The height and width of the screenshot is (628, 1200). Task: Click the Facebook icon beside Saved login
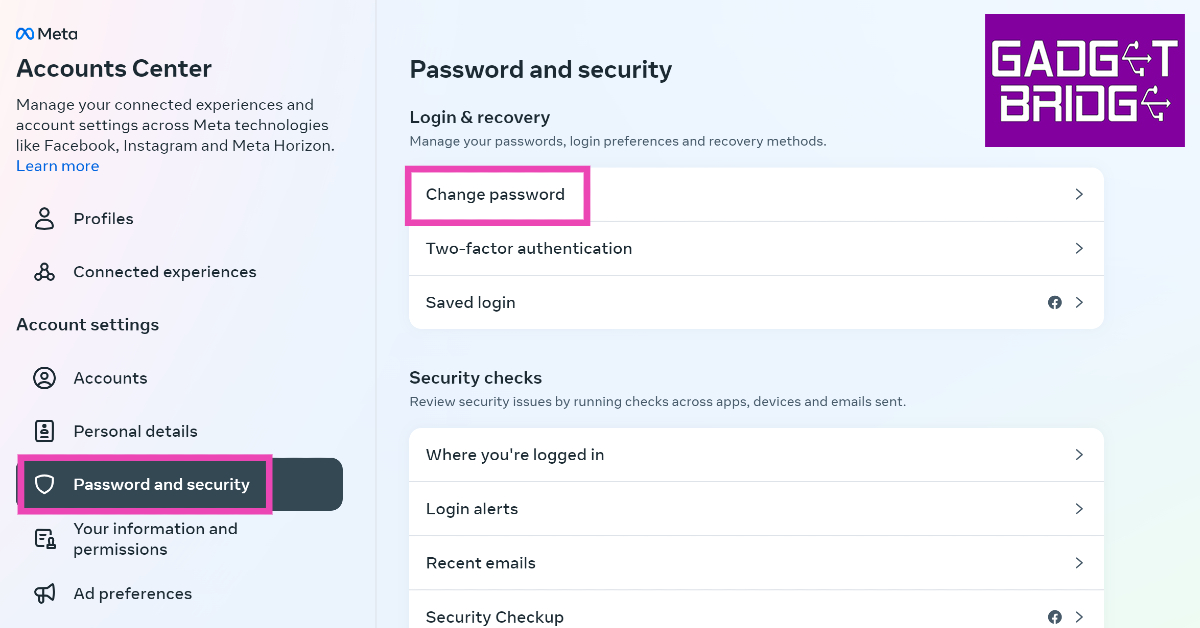pos(1054,302)
